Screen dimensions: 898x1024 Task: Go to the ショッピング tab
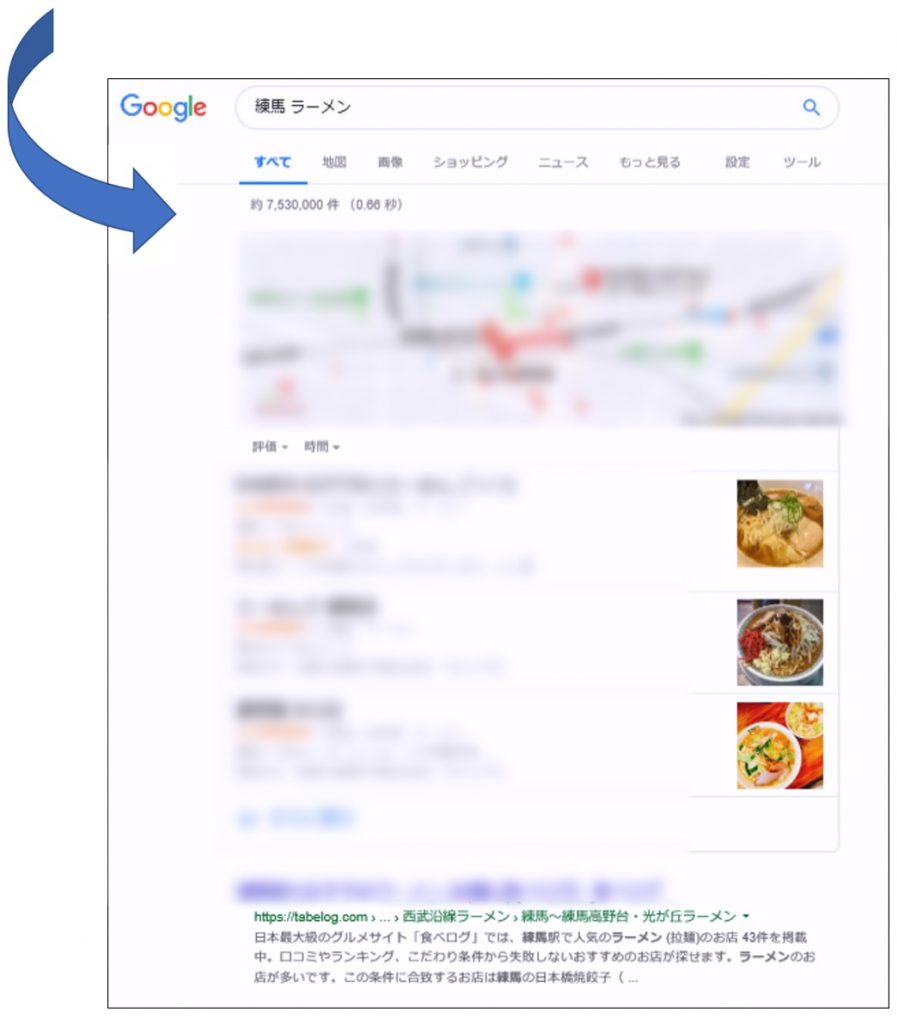tap(470, 162)
